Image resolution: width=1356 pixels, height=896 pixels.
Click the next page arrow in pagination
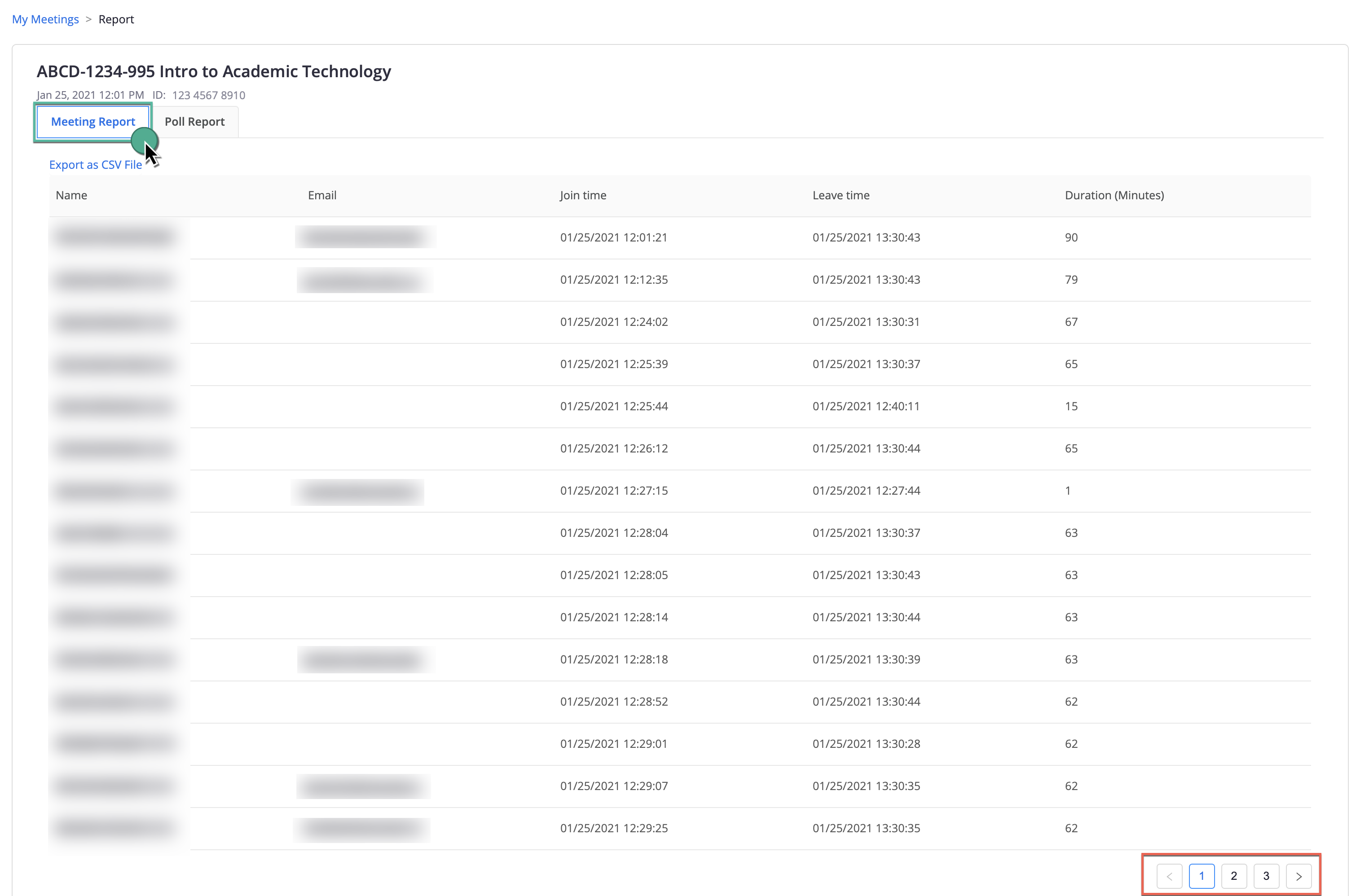(1298, 876)
